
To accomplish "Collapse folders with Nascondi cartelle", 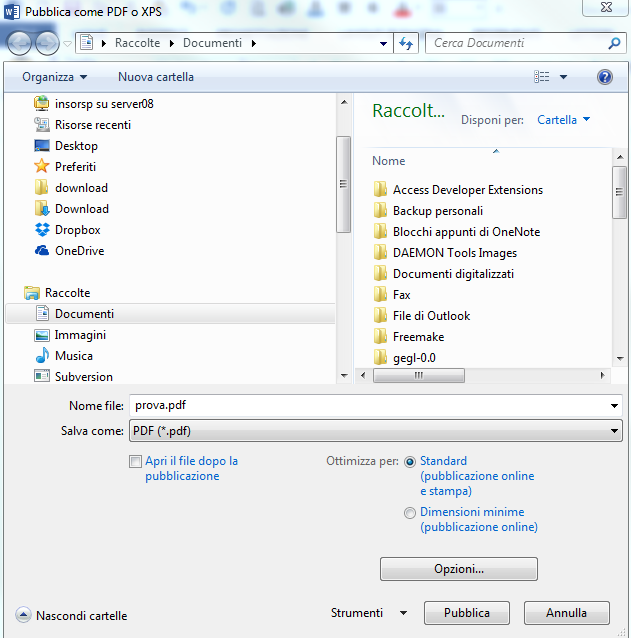I will [71, 615].
